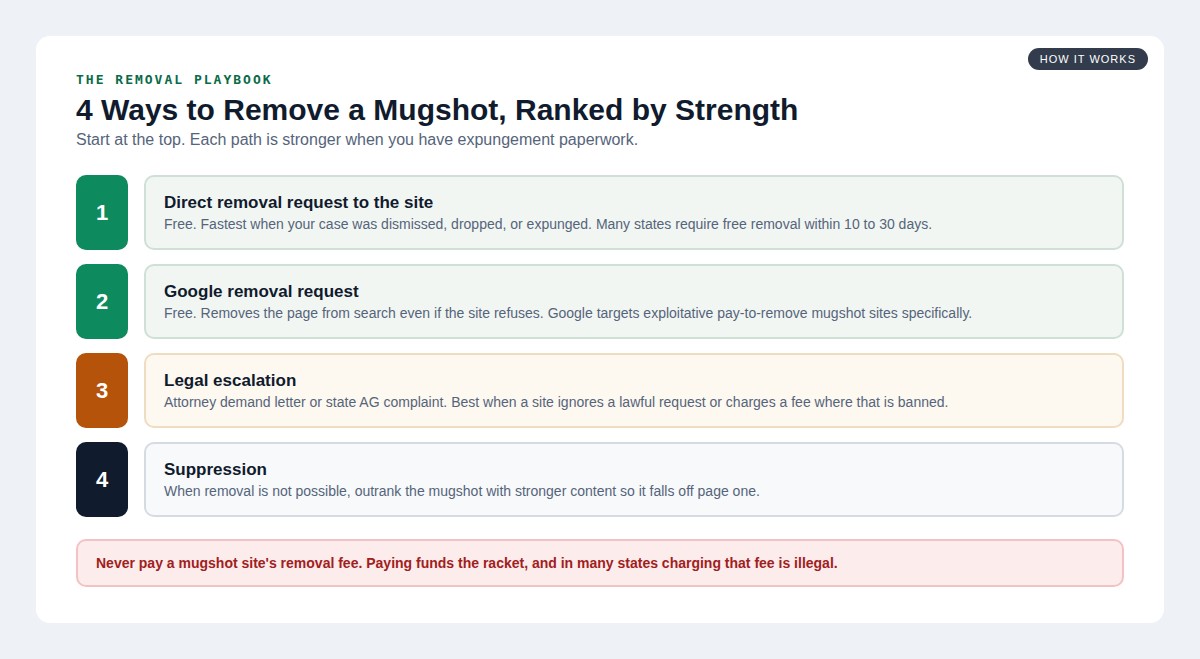Open the Direct removal request card

634,212
